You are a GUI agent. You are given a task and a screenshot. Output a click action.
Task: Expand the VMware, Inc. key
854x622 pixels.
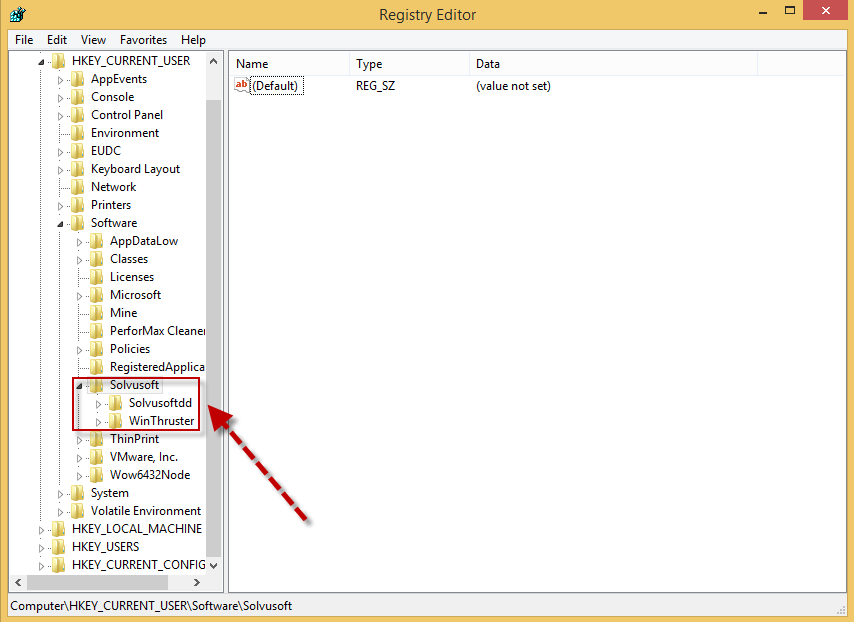pyautogui.click(x=80, y=458)
